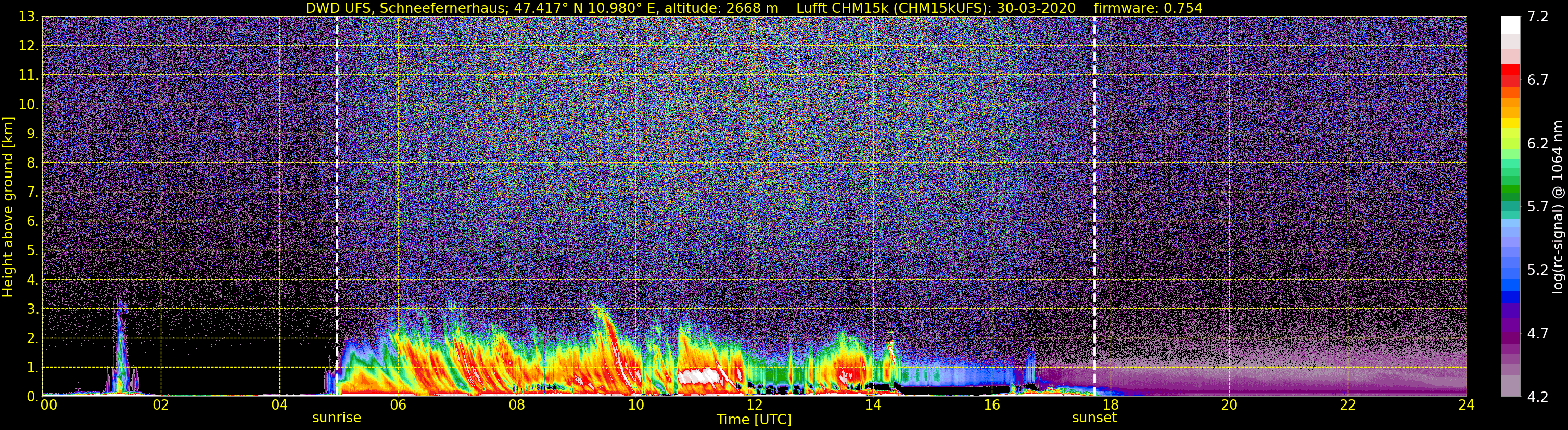Click the firmware 0.754 text in title

1148,8
